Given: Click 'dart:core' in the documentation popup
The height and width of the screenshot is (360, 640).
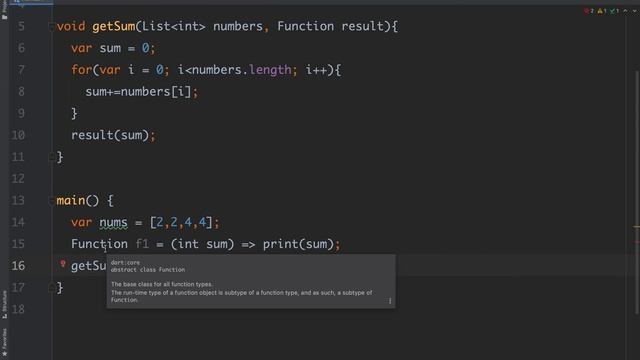Looking at the screenshot, I should 125,262.
